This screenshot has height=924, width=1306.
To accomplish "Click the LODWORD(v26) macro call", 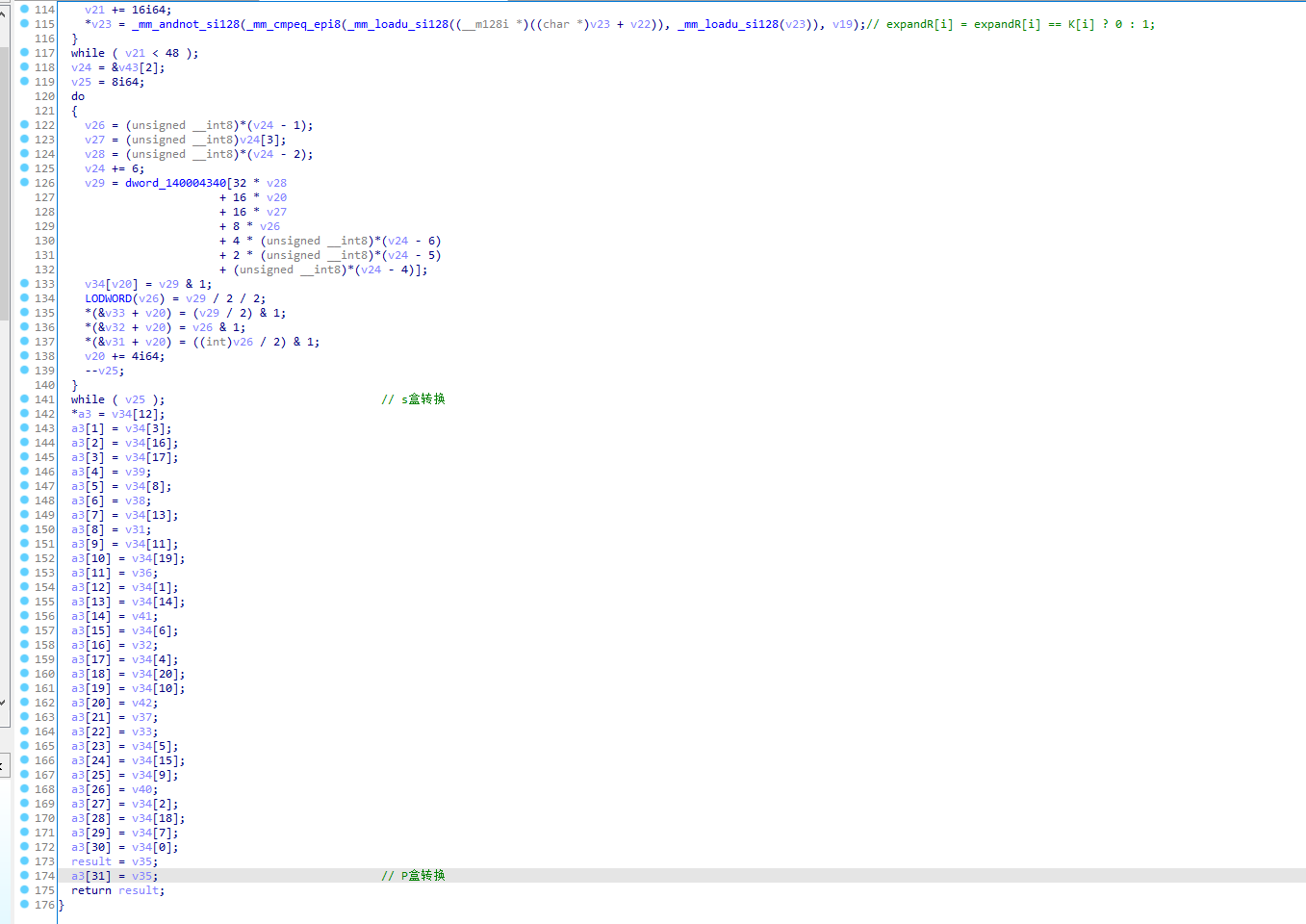I will [125, 298].
